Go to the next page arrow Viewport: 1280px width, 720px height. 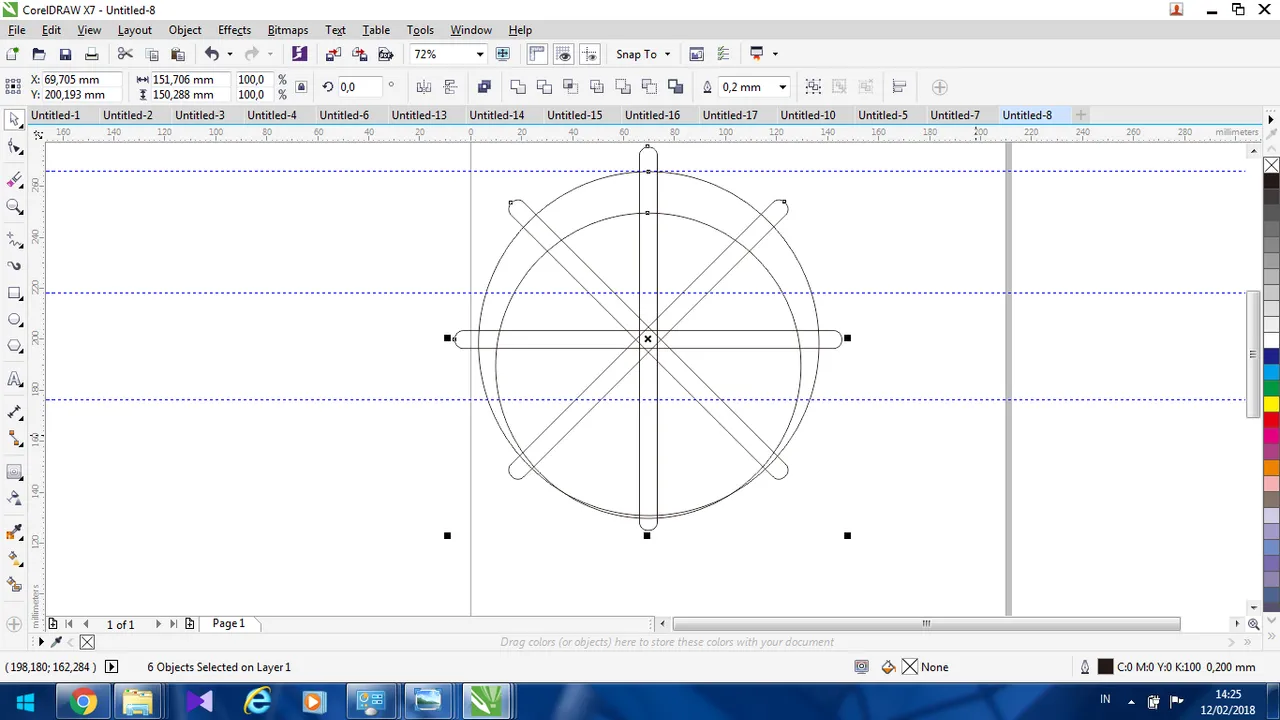point(158,624)
